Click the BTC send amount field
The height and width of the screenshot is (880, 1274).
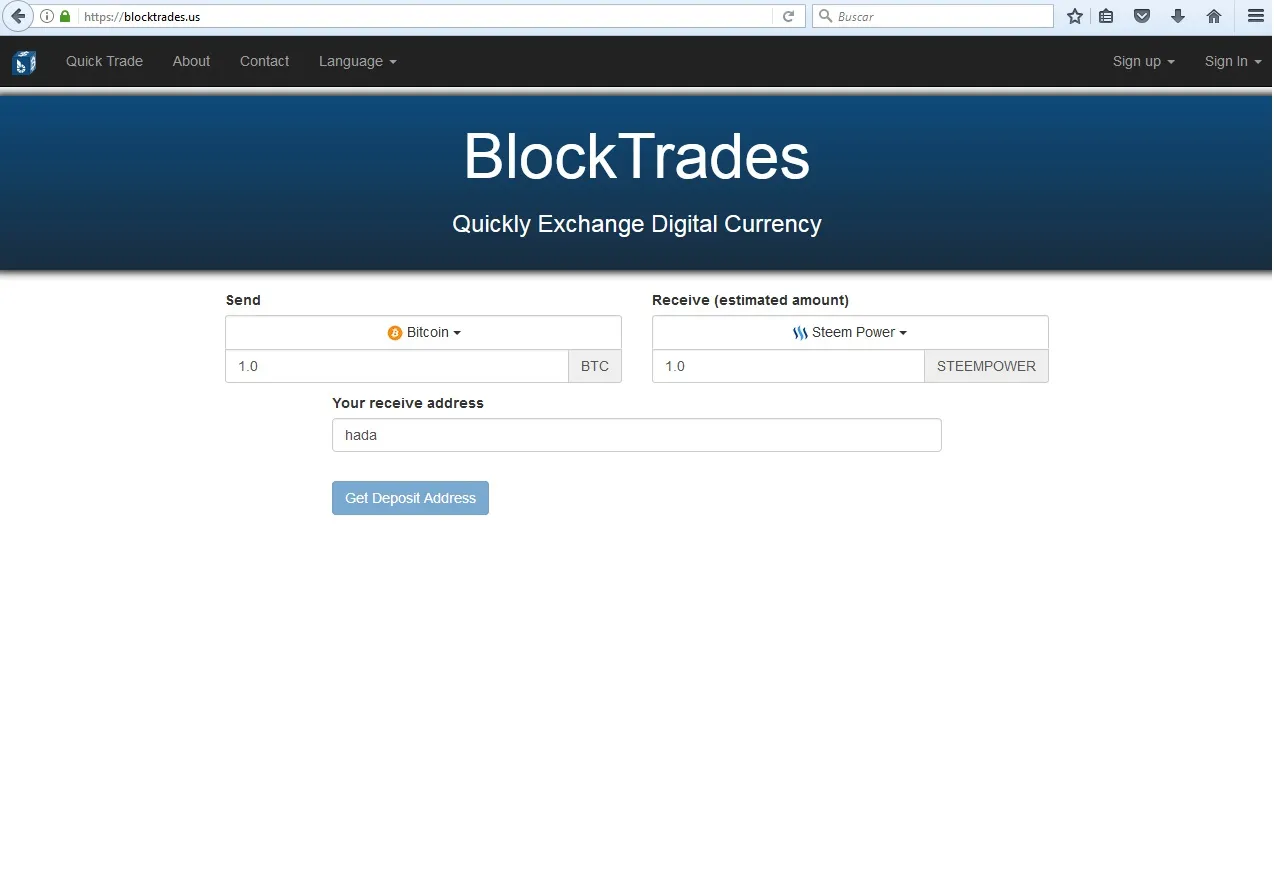click(x=397, y=366)
